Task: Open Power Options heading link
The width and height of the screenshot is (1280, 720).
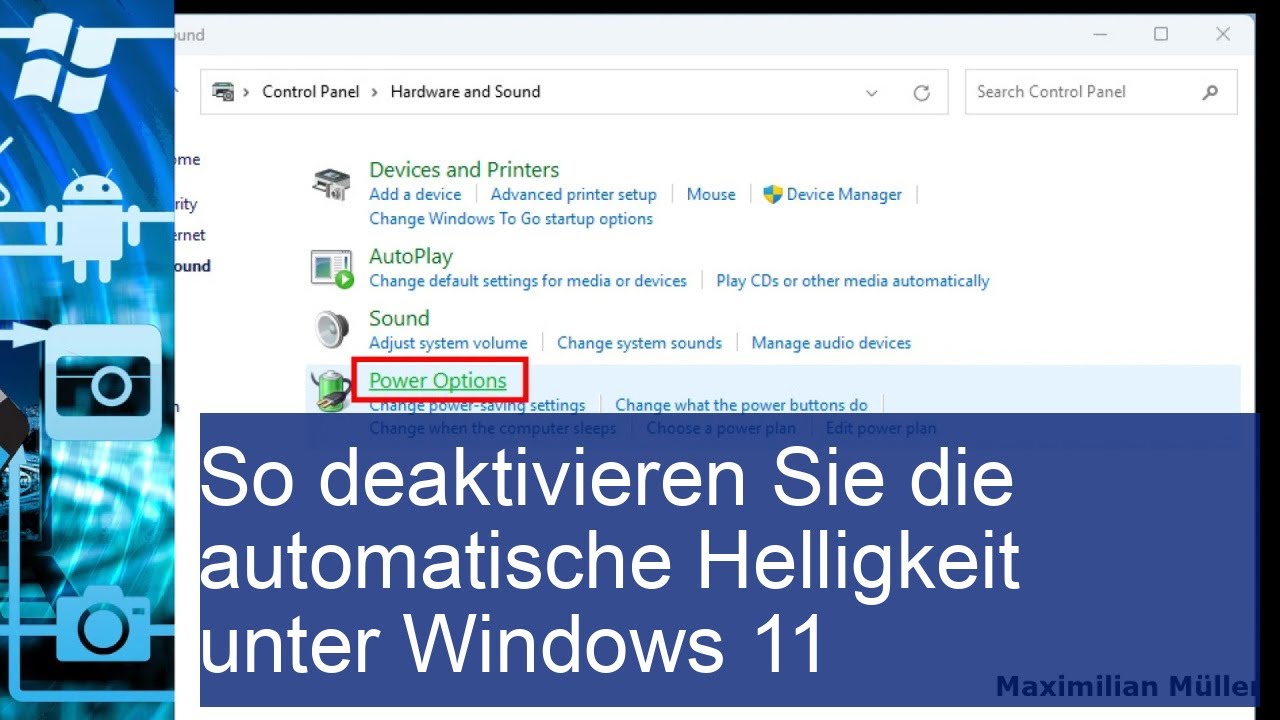Action: click(438, 381)
